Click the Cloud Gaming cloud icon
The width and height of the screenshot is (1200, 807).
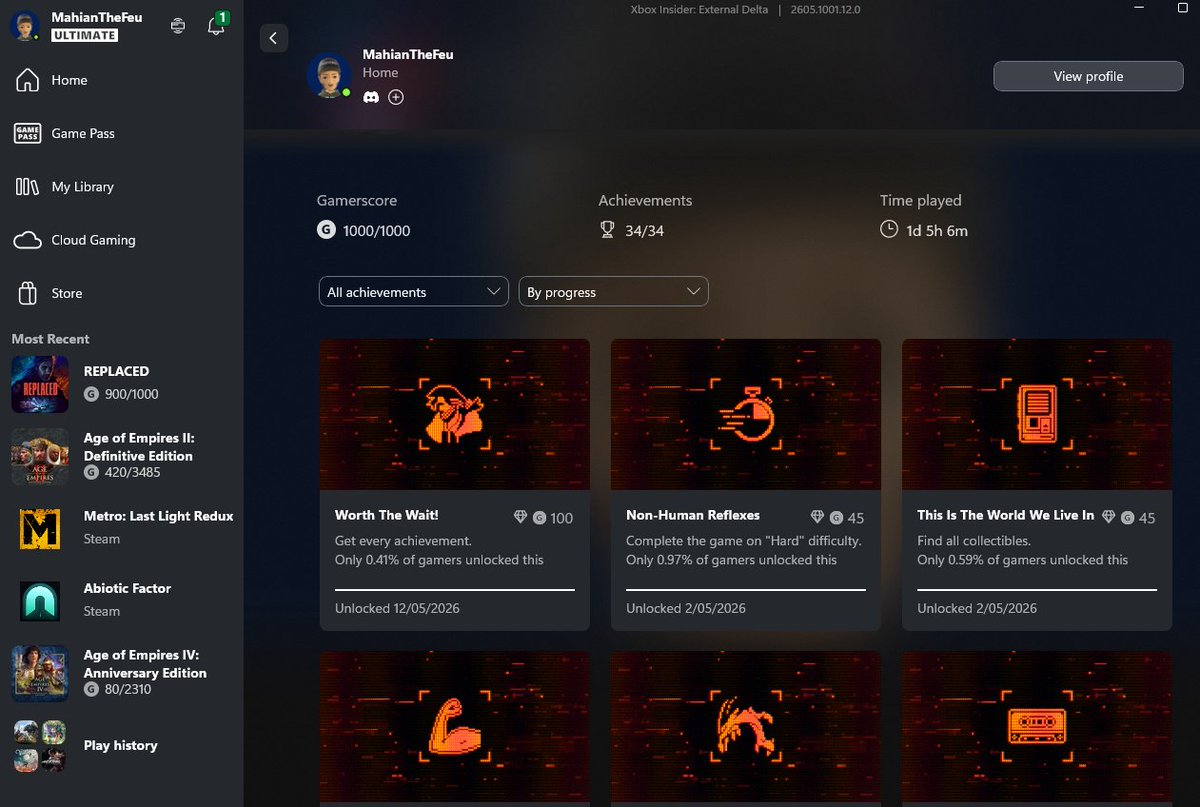(27, 240)
